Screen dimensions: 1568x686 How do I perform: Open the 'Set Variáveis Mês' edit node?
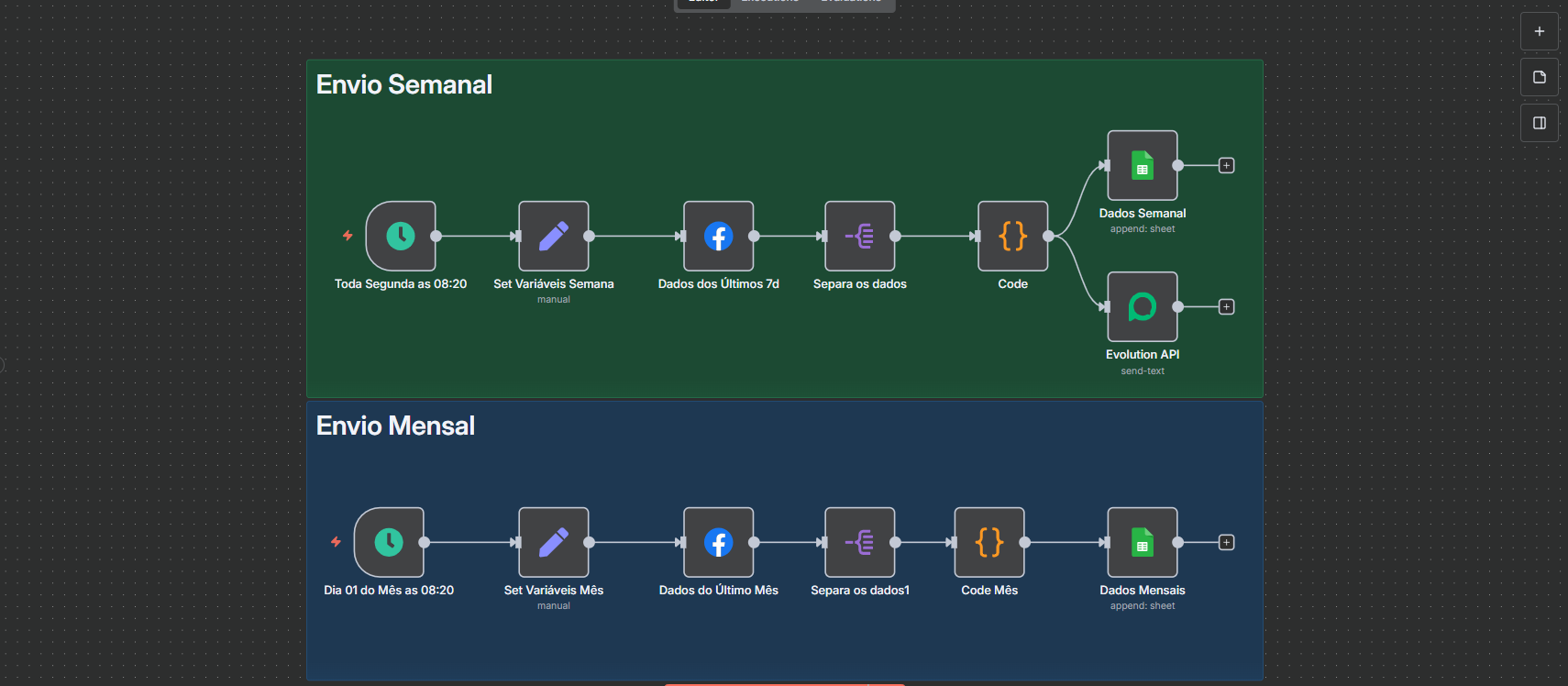tap(553, 543)
